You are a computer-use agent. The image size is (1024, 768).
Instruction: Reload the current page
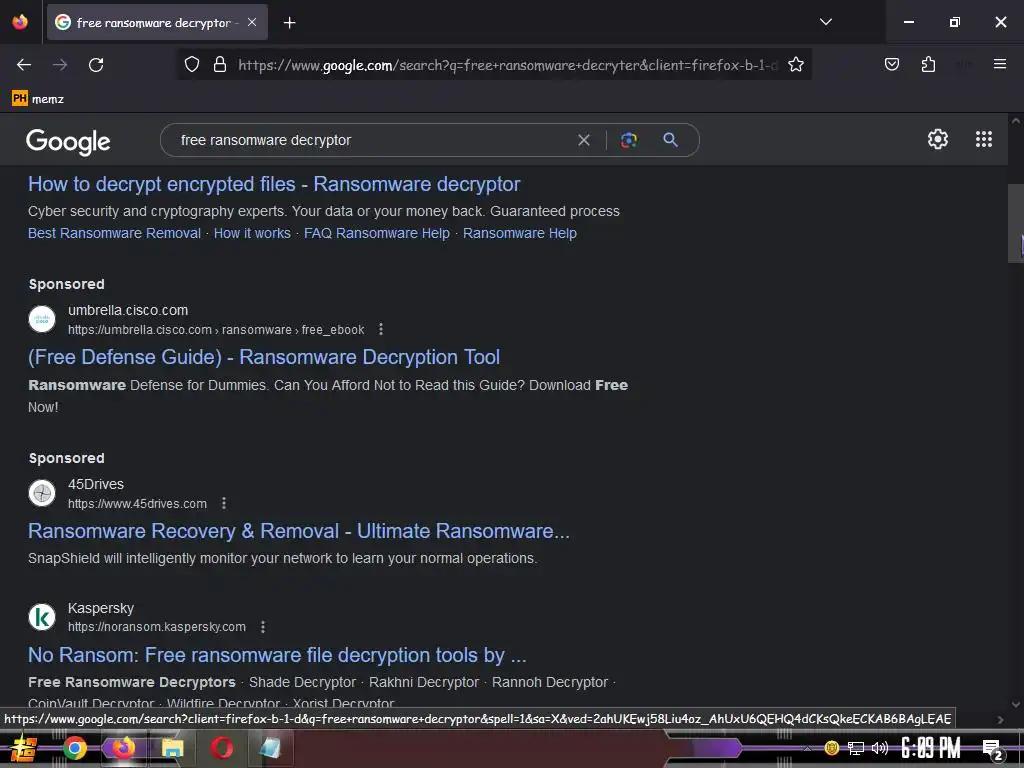click(x=96, y=65)
